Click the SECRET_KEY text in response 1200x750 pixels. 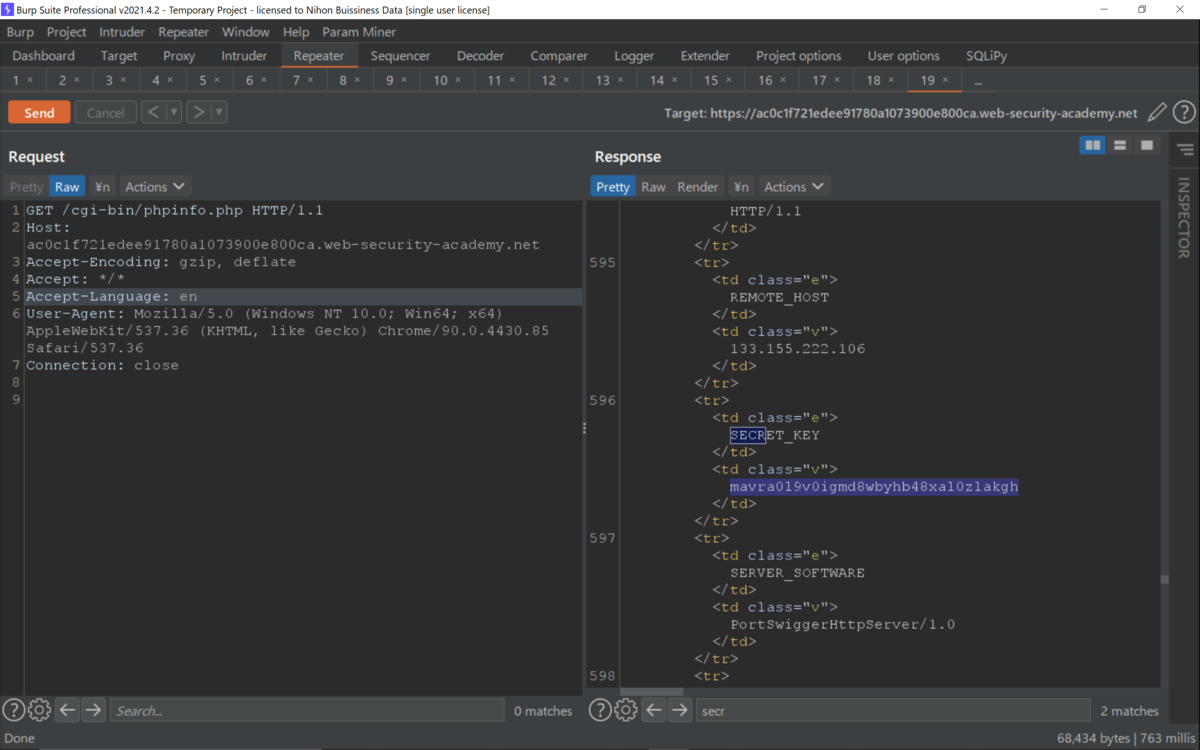pyautogui.click(x=775, y=435)
